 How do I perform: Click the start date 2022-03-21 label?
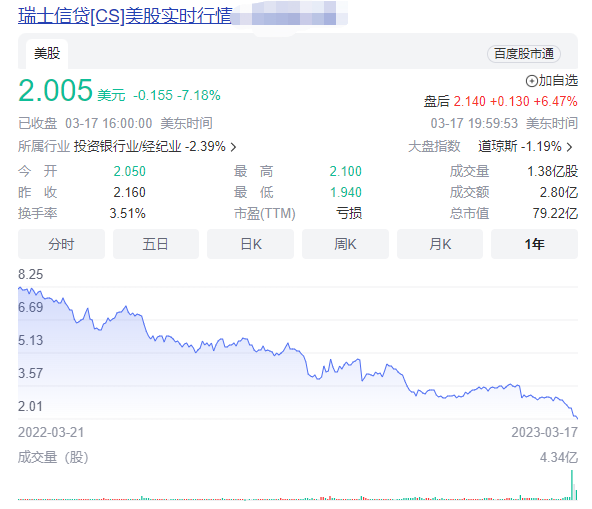point(51,432)
